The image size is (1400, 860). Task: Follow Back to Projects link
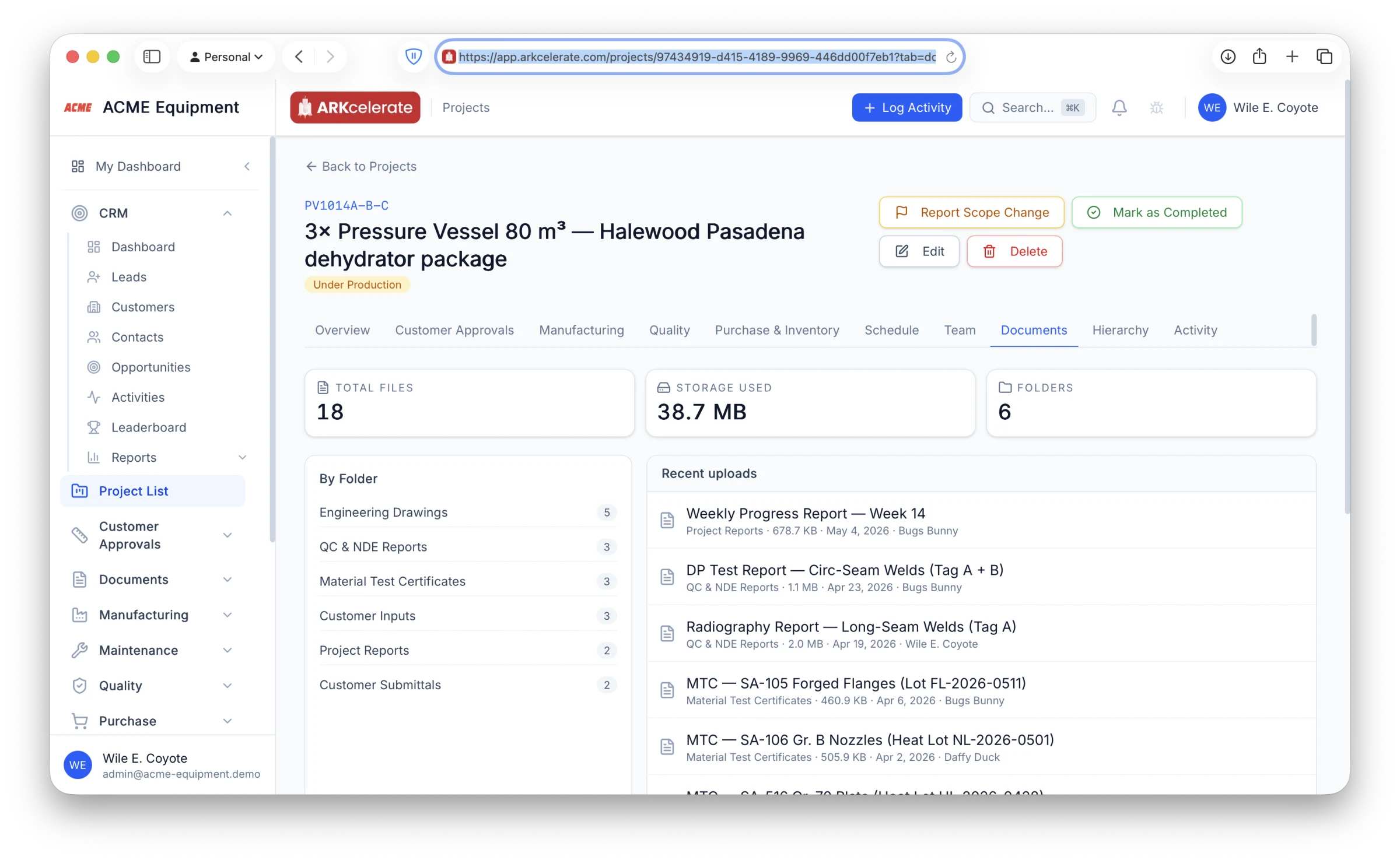pyautogui.click(x=361, y=167)
